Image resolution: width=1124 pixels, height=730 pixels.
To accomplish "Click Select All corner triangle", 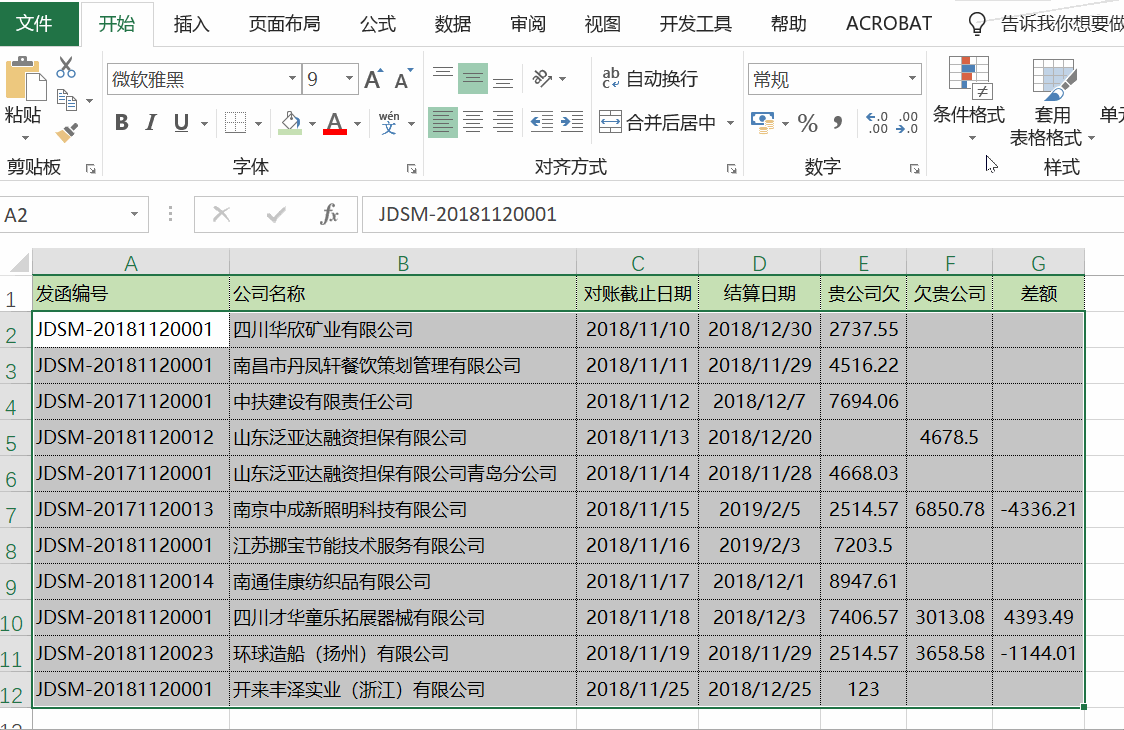I will tap(17, 262).
